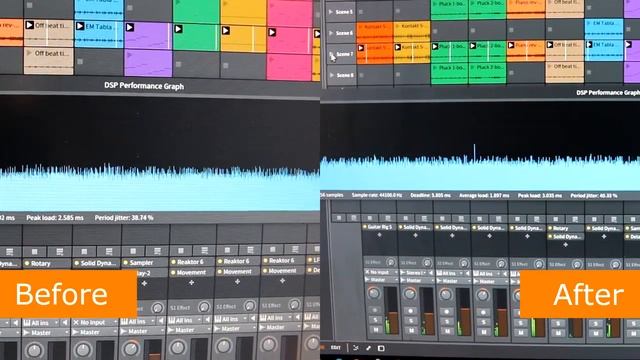
Task: Toggle Before panel's Rotary device power dot
Action: [27, 264]
